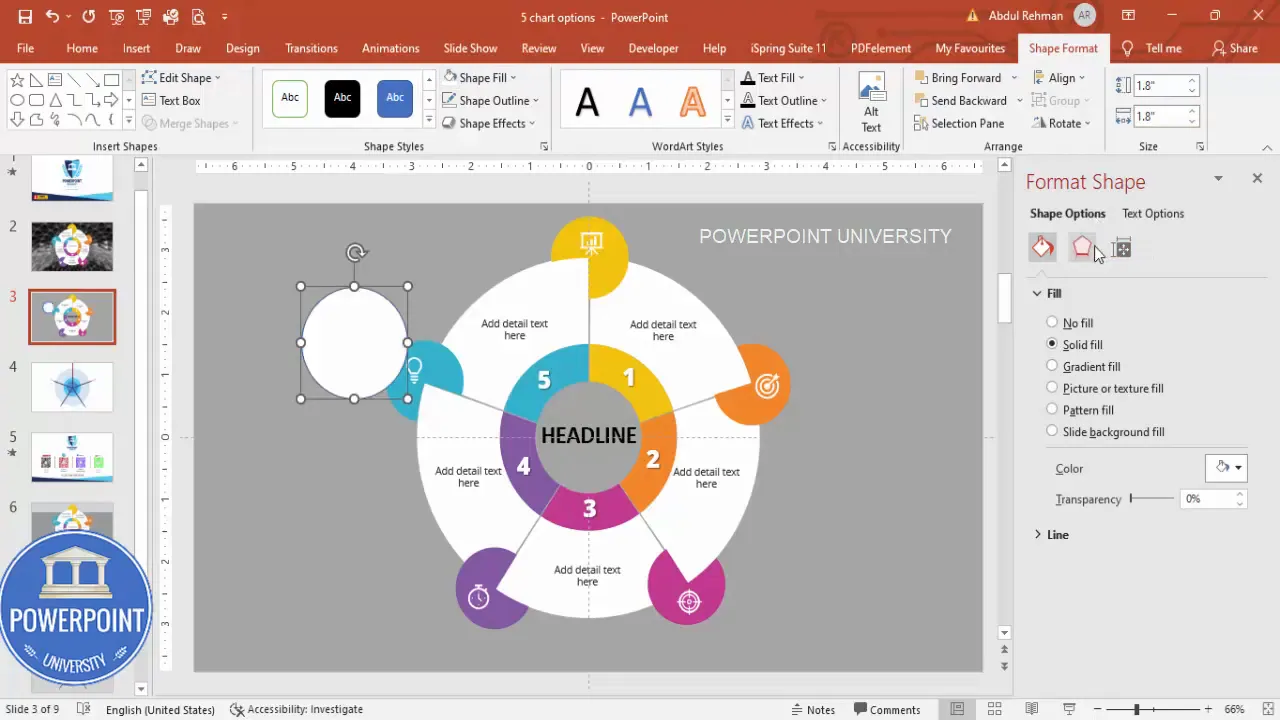This screenshot has height=720, width=1280.
Task: Choose the black A WordArt style
Action: [x=587, y=101]
